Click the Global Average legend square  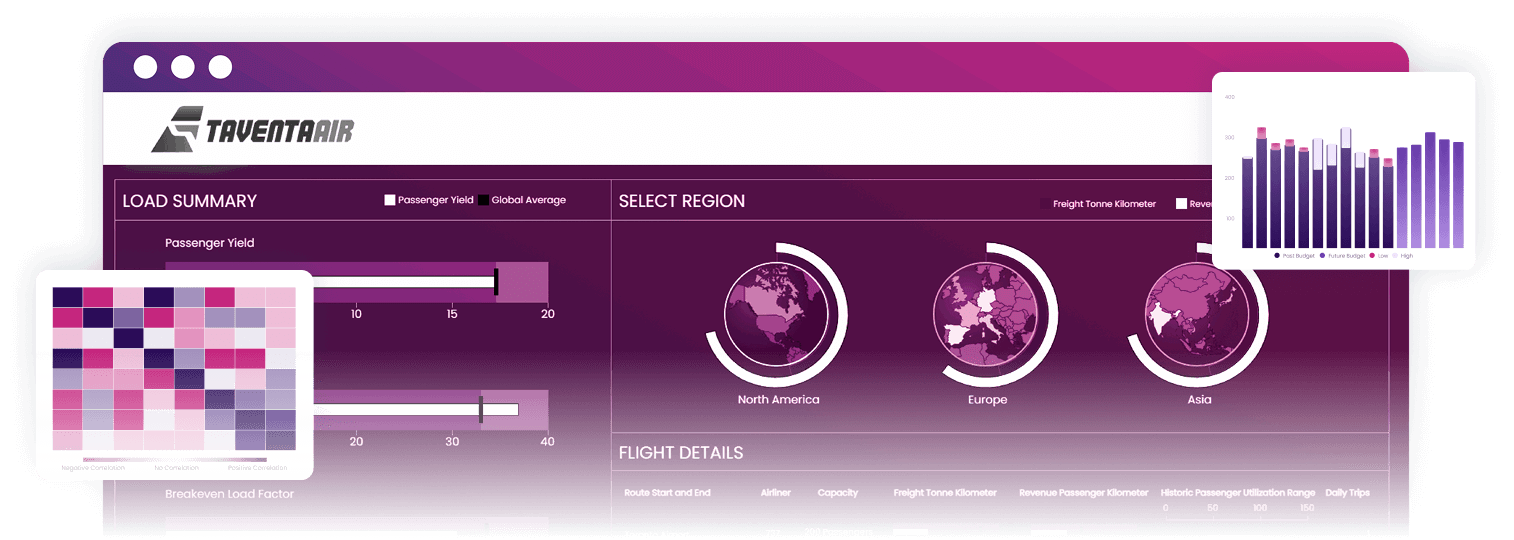pyautogui.click(x=483, y=200)
